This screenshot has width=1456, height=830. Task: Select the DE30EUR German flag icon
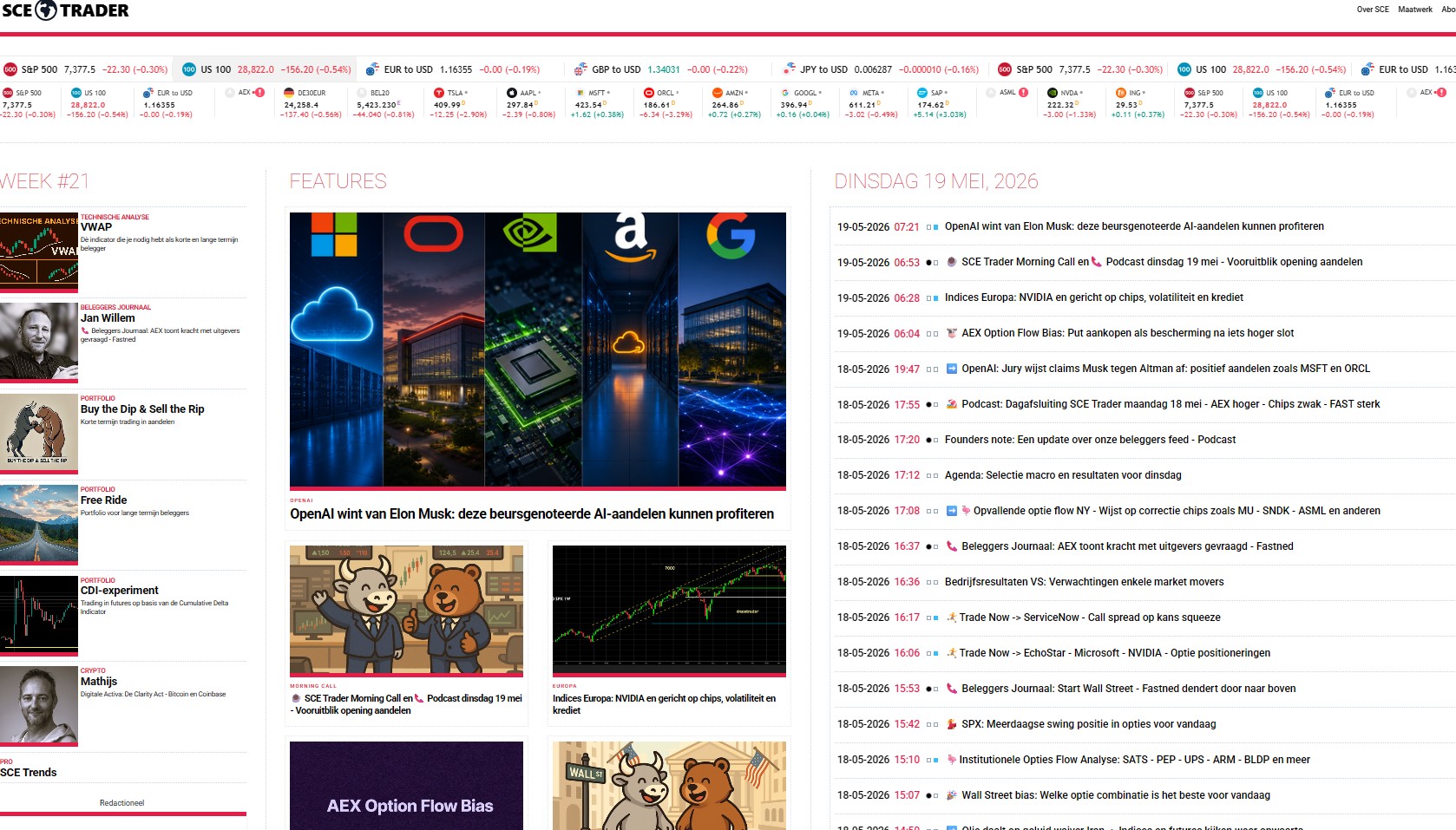289,93
